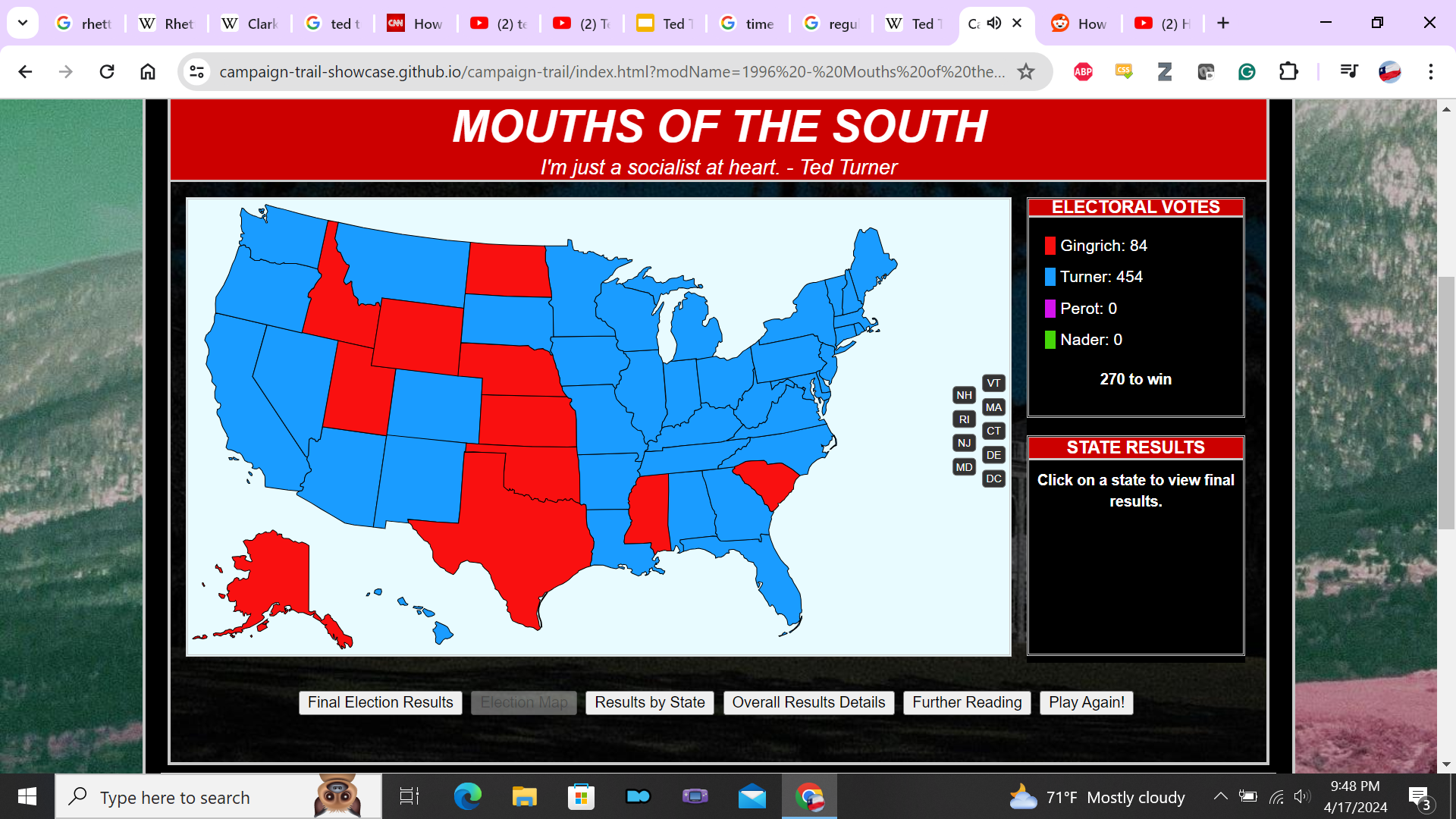The width and height of the screenshot is (1456, 819).
Task: Go forward to the next page
Action: (x=66, y=71)
